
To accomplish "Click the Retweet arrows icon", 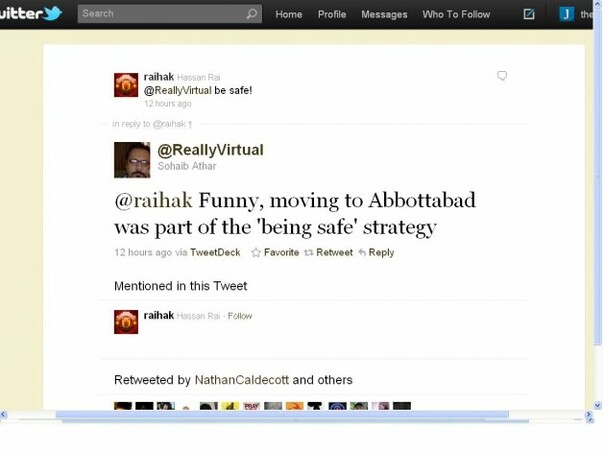I will (309, 253).
